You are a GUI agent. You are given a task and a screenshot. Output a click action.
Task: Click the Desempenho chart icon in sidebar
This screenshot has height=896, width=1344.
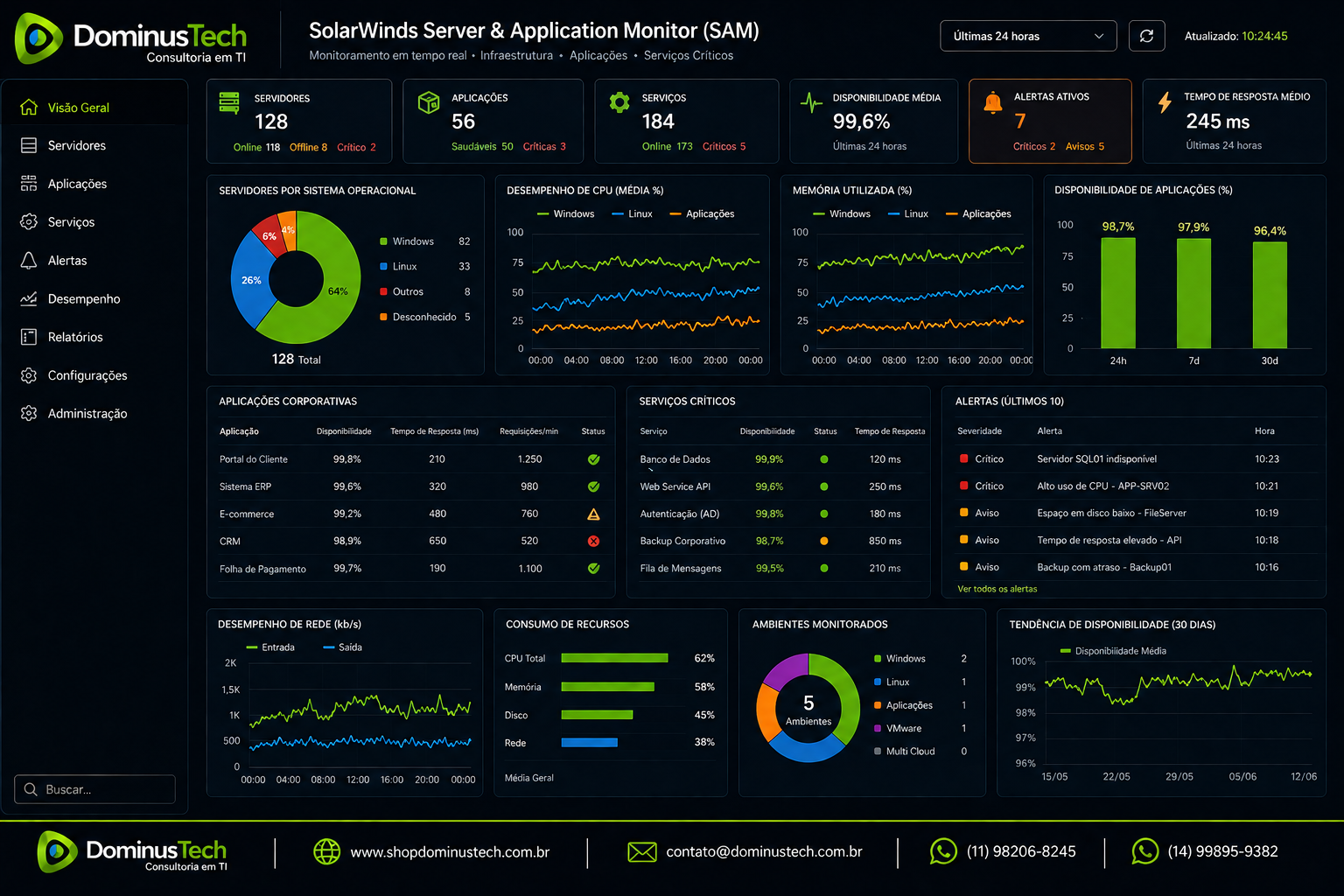point(29,298)
